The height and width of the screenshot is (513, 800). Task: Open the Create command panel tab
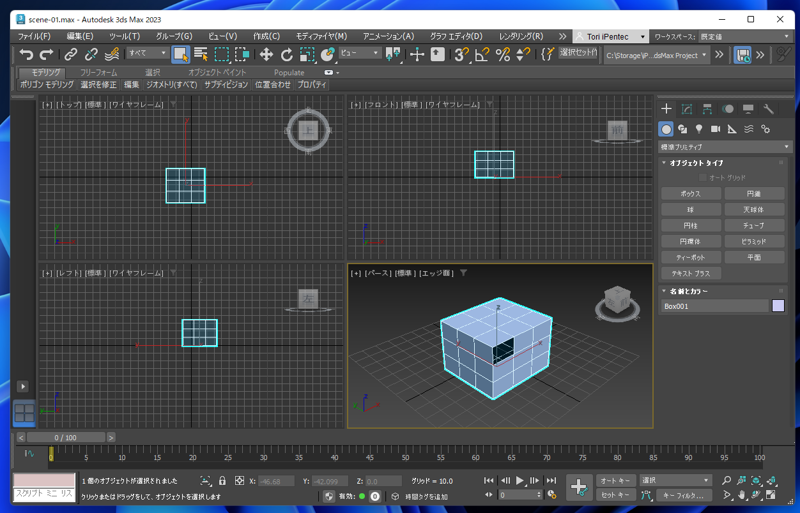[666, 109]
